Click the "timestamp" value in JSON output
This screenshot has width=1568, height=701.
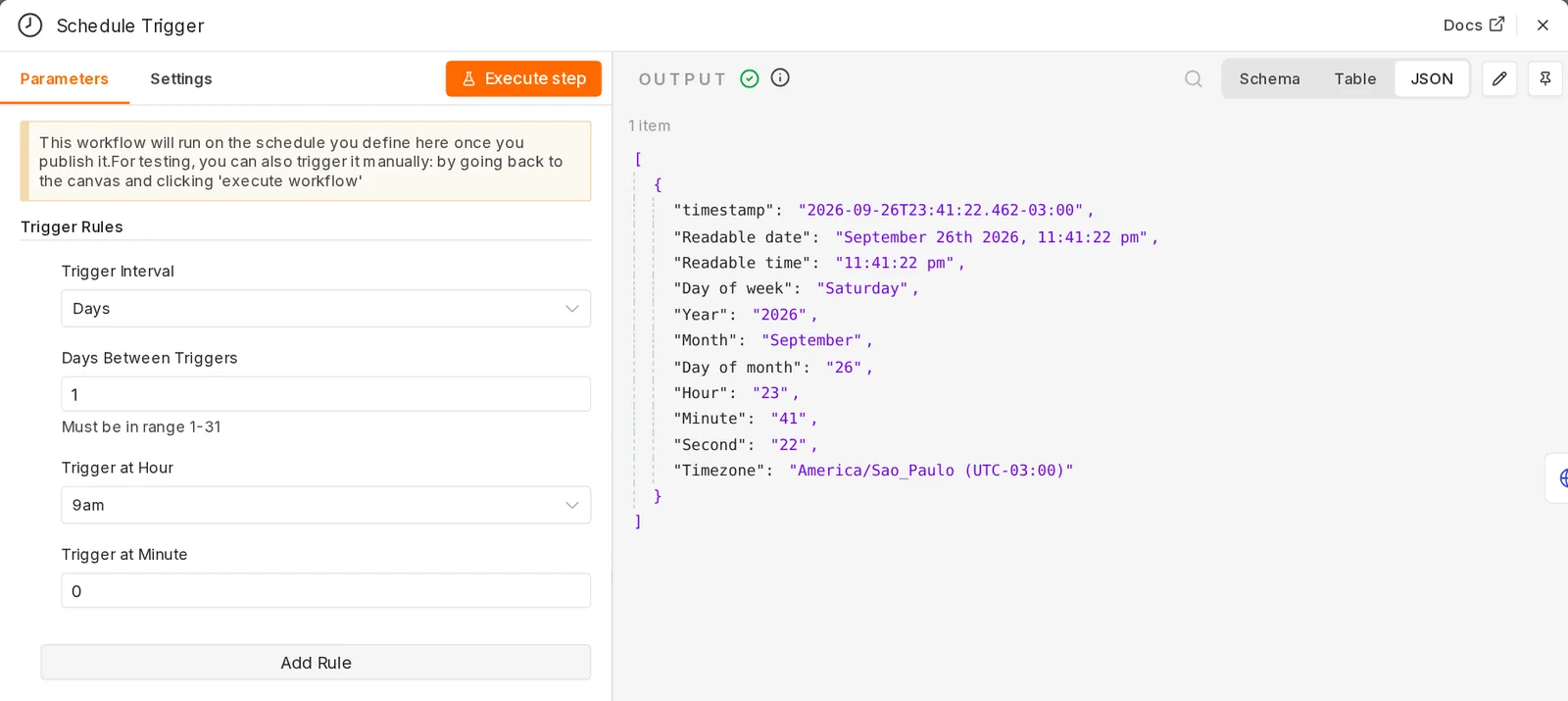click(940, 210)
